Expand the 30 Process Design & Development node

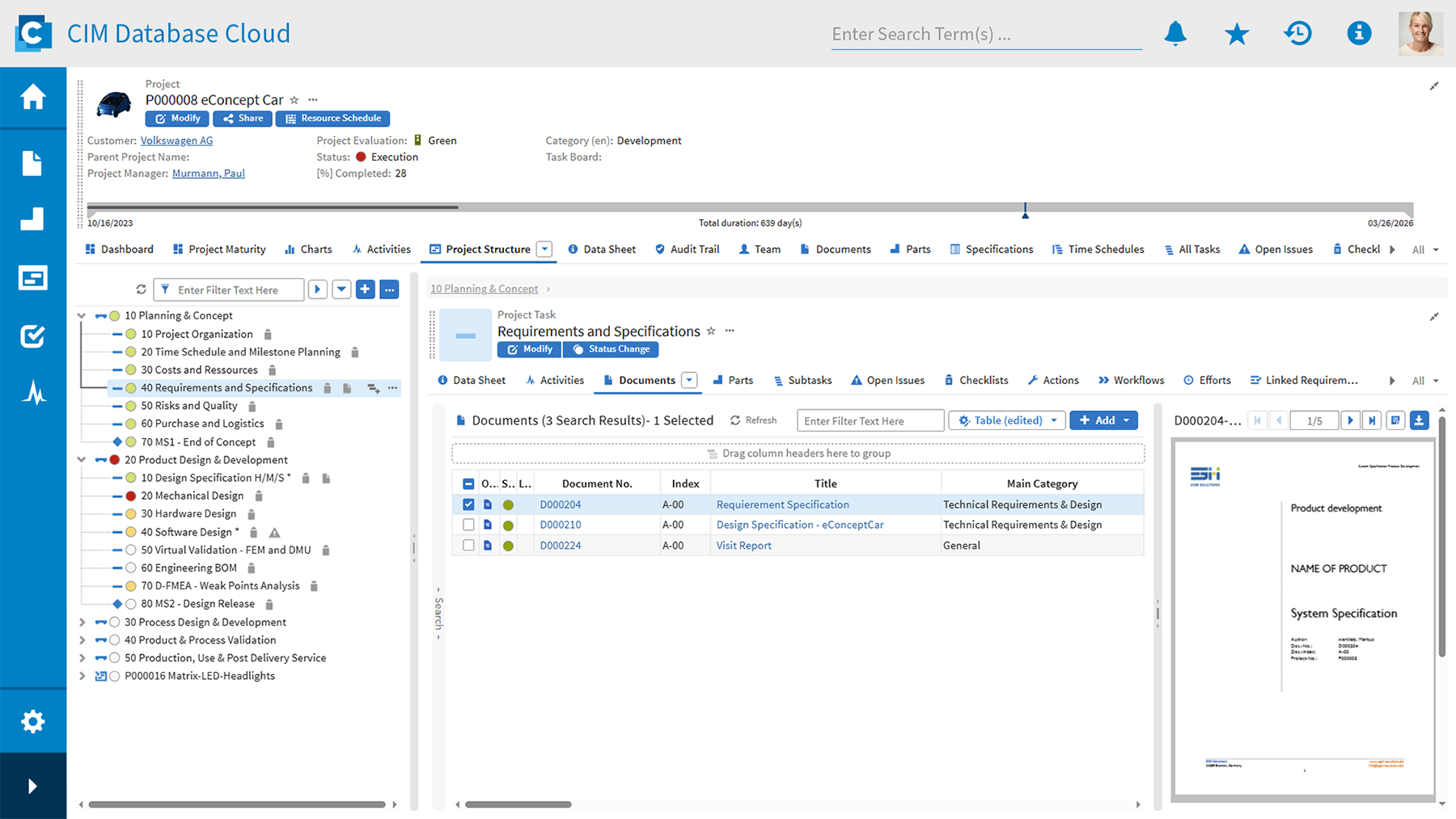82,622
